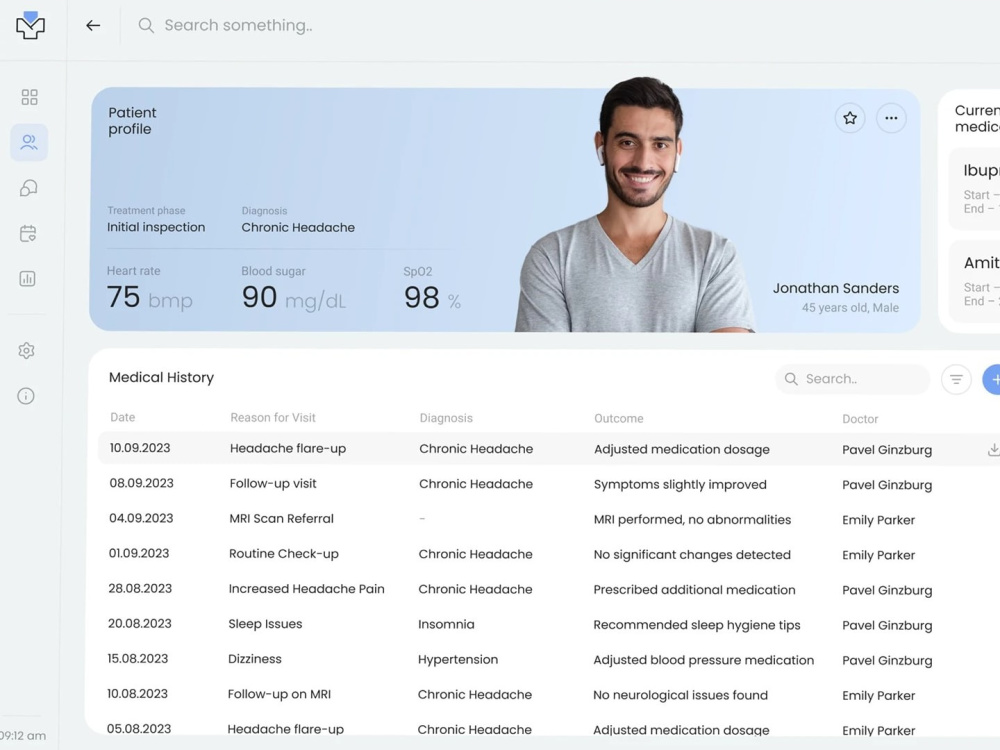
Task: Select the Sleep Issues entry
Action: click(x=265, y=624)
